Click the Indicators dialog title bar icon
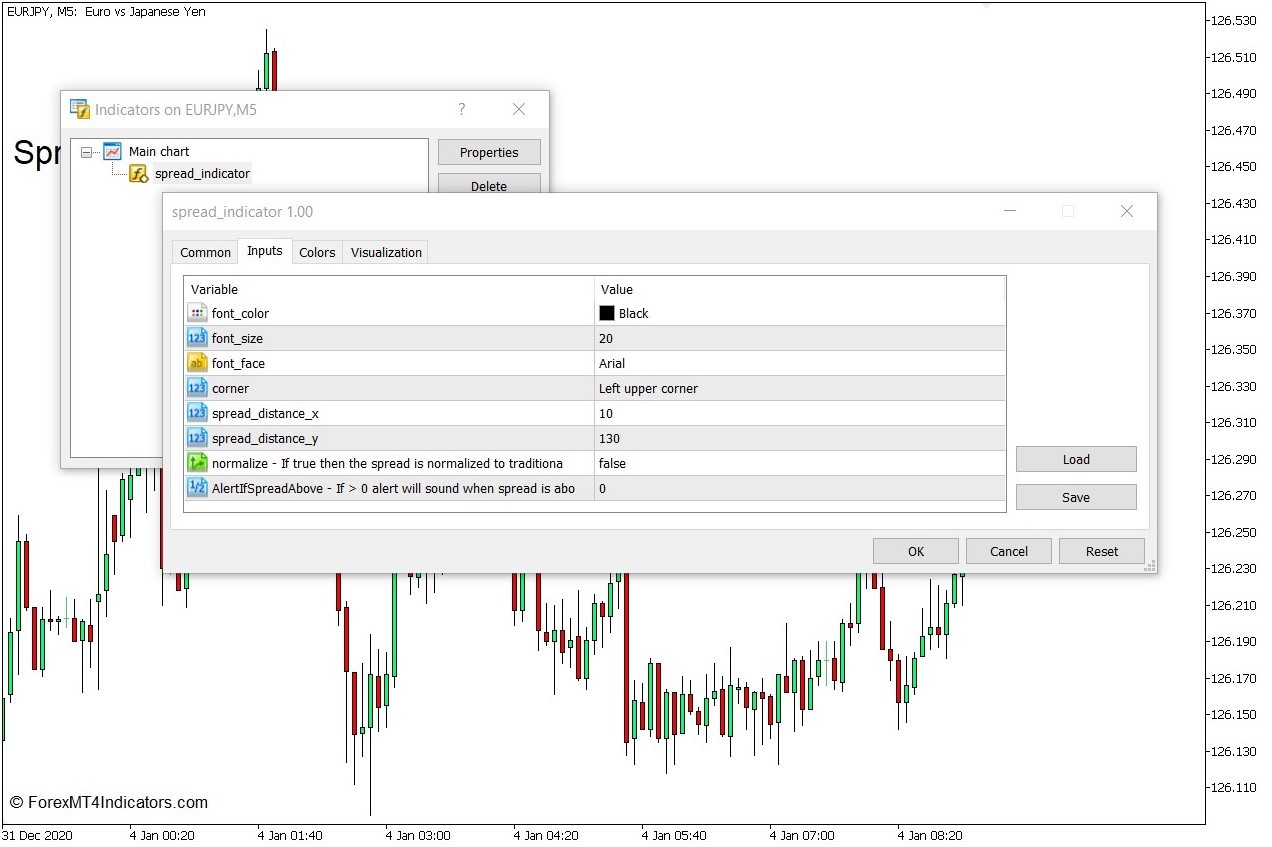Image resolution: width=1272 pixels, height=847 pixels. [79, 109]
